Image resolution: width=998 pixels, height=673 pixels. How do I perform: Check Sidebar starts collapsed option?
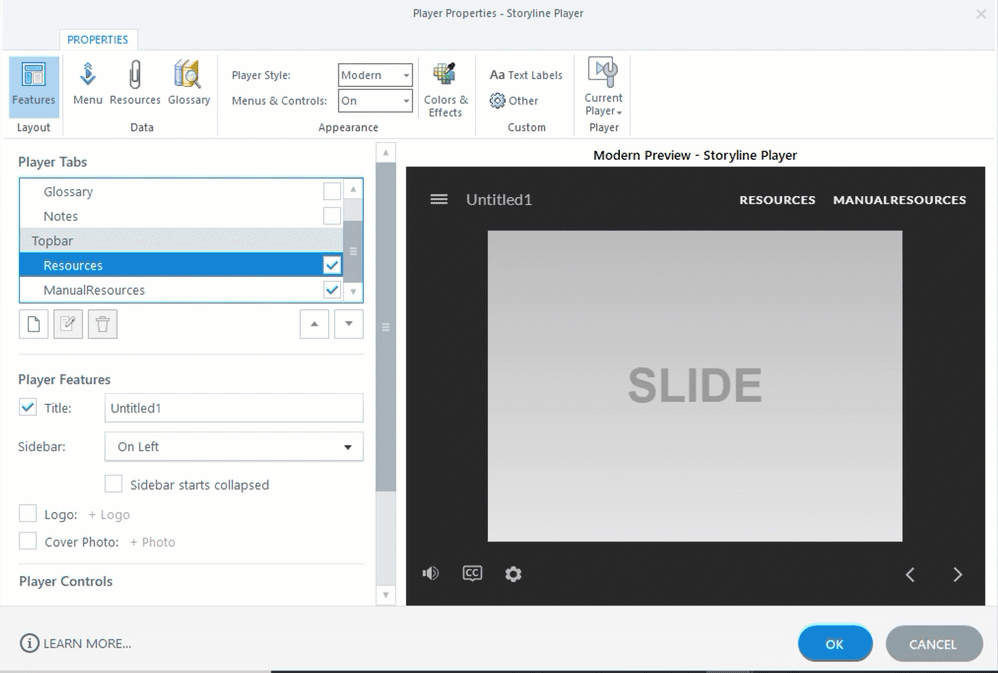coord(114,485)
